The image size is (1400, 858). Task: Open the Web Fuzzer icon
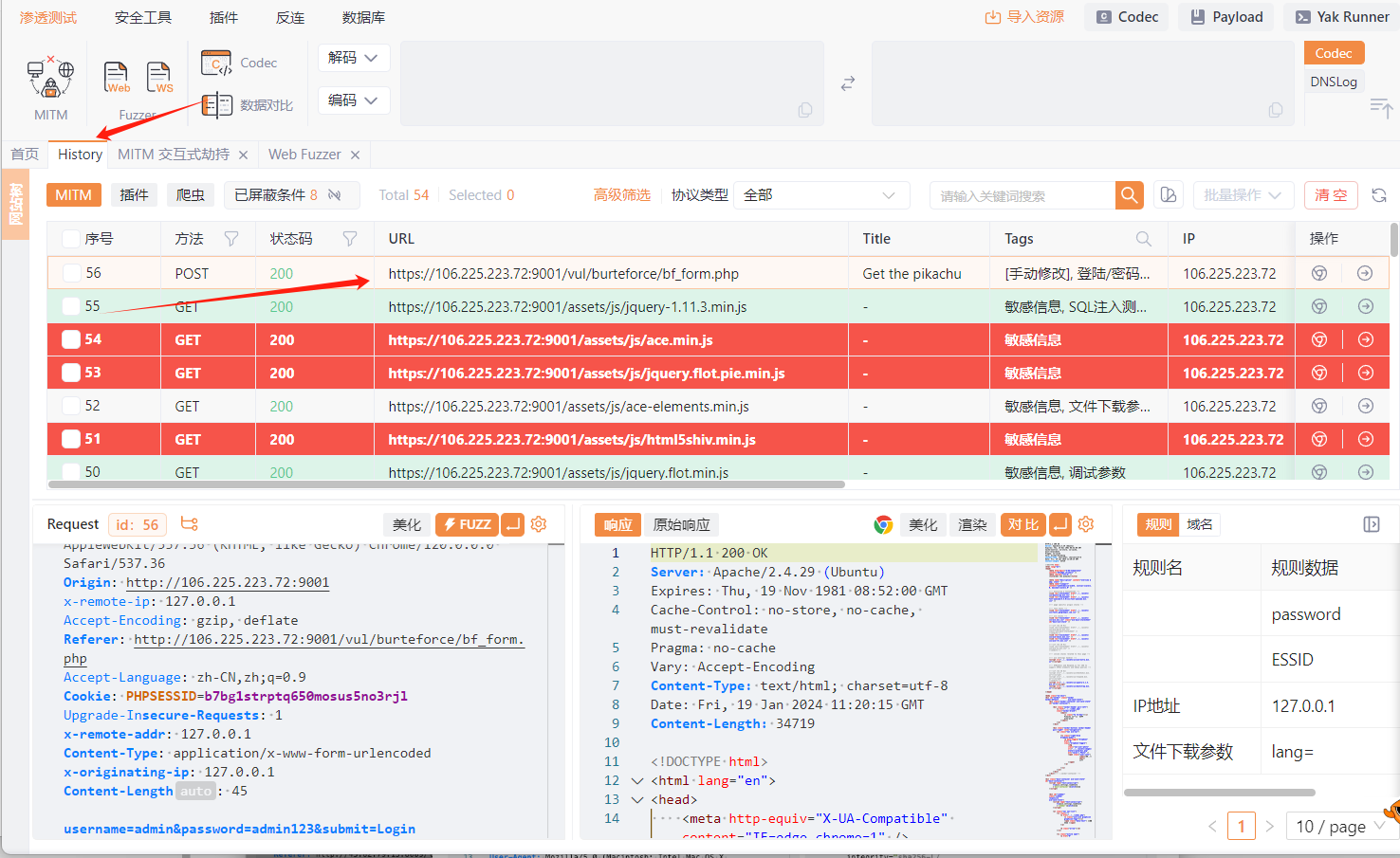(x=117, y=78)
